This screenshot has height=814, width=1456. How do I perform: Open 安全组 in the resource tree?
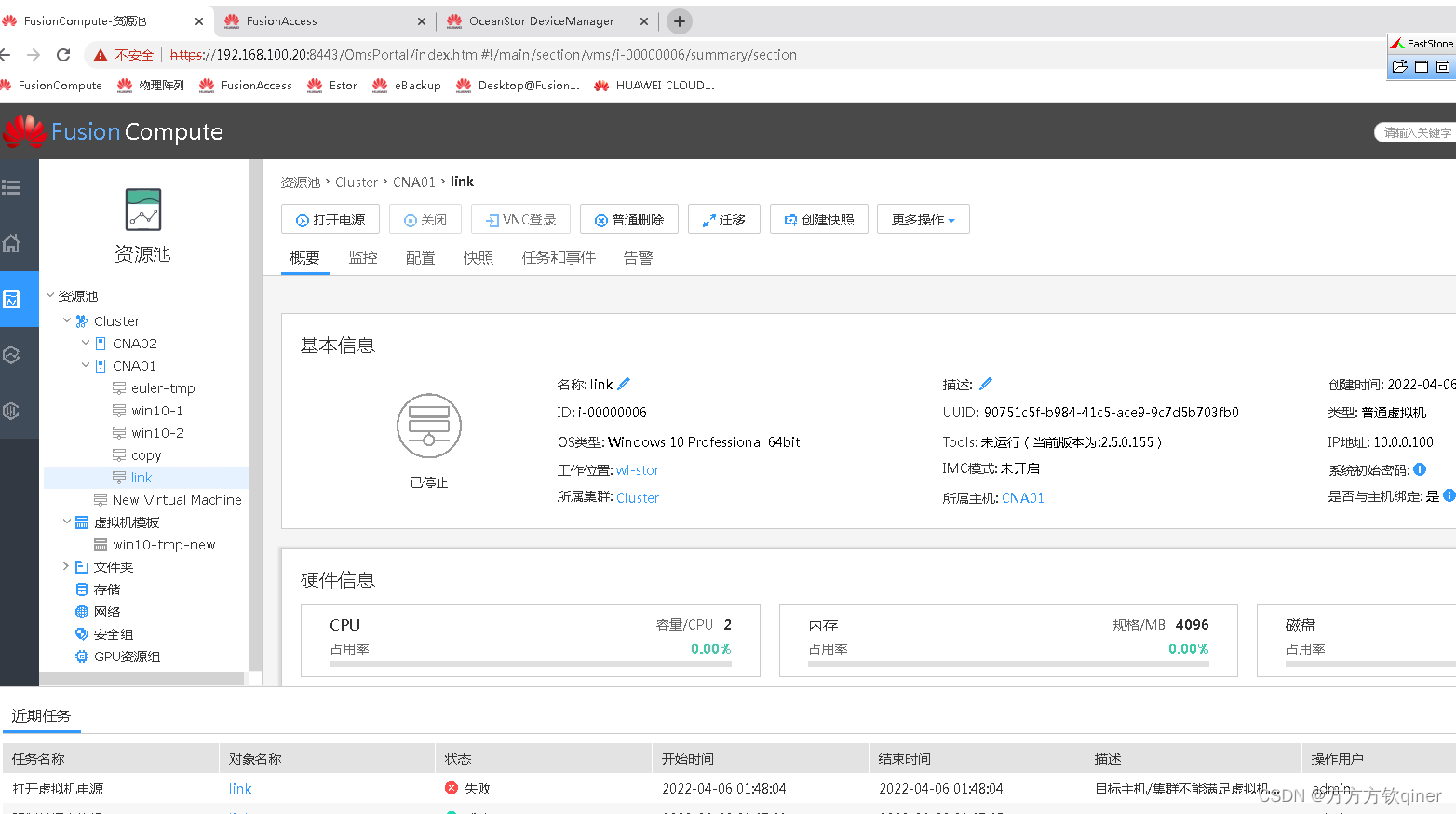114,634
